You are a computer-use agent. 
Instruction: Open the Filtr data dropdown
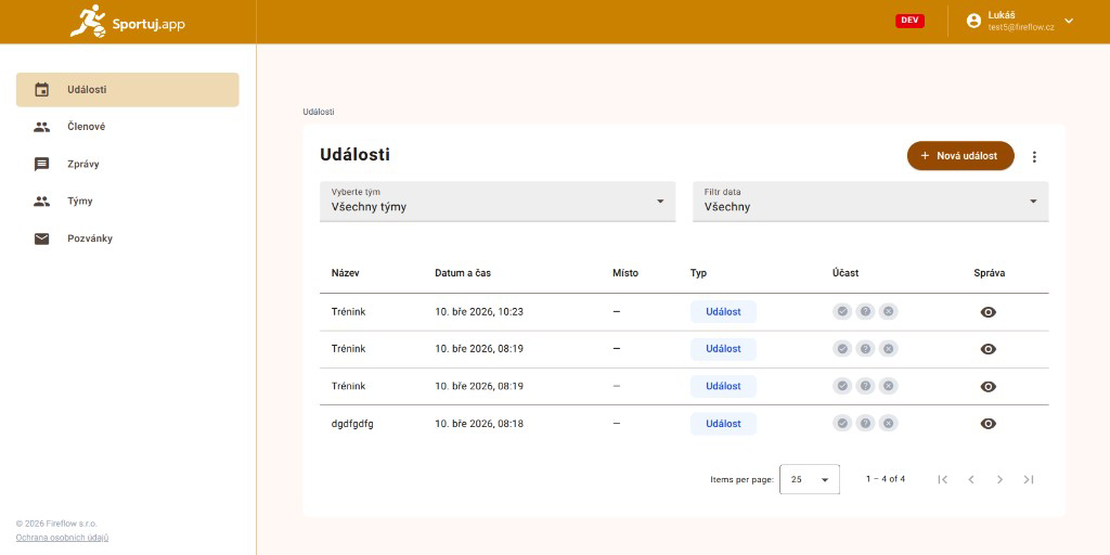coord(870,201)
